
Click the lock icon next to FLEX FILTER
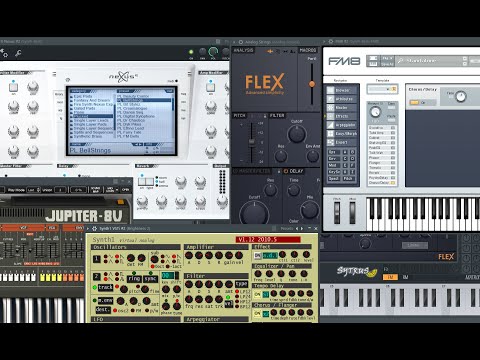click(265, 116)
